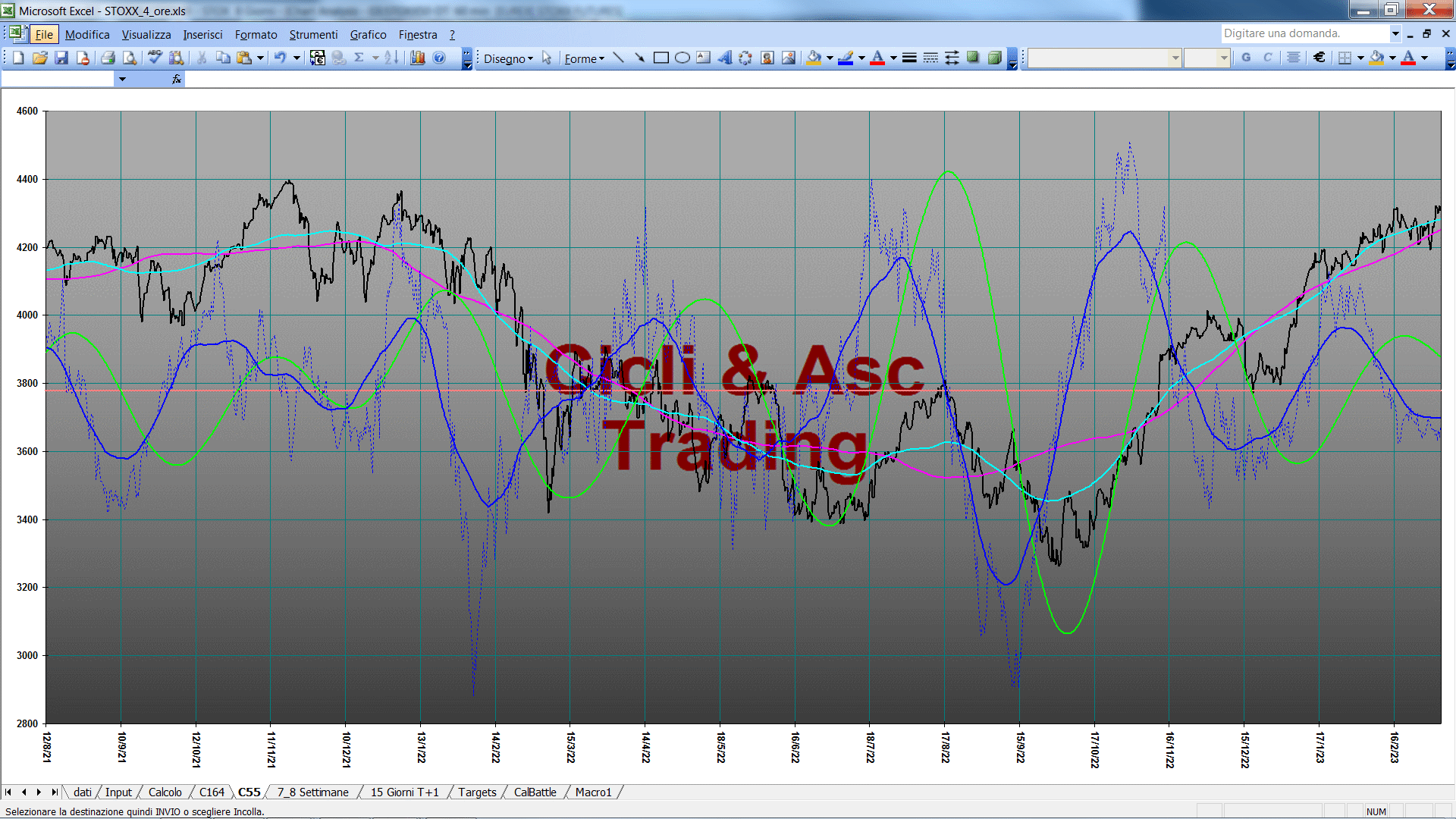Insert a Text Box
The image size is (1456, 819).
[x=703, y=58]
